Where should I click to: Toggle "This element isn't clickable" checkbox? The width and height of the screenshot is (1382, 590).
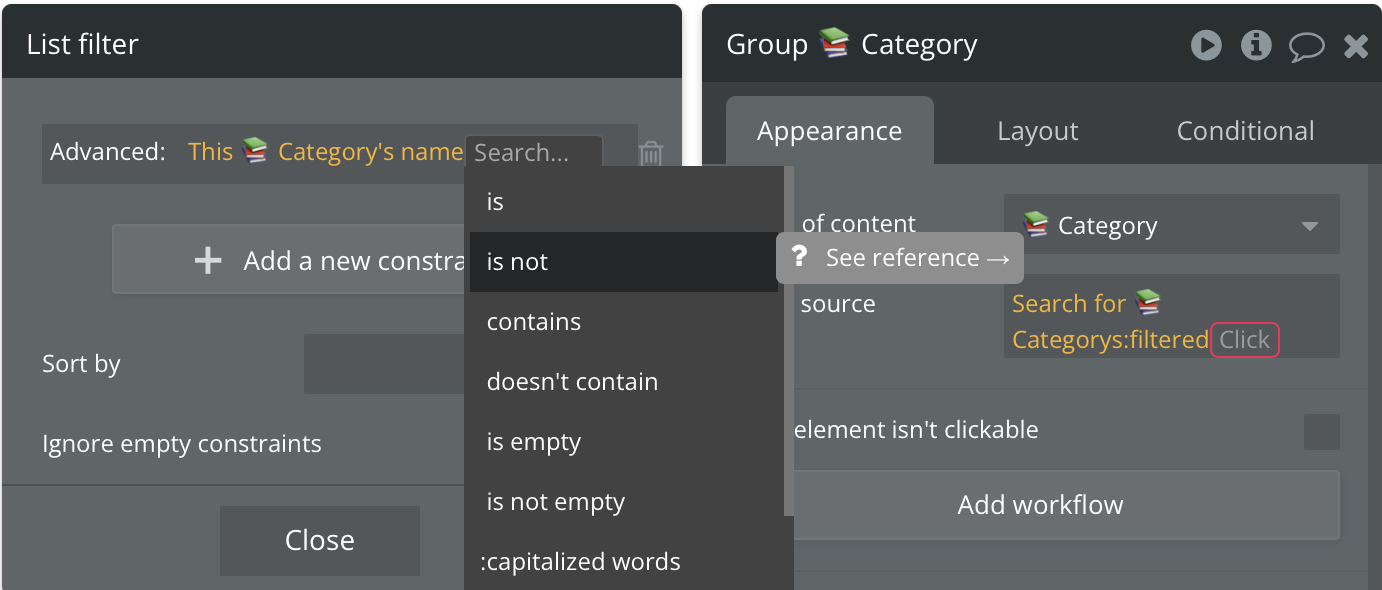(1321, 432)
